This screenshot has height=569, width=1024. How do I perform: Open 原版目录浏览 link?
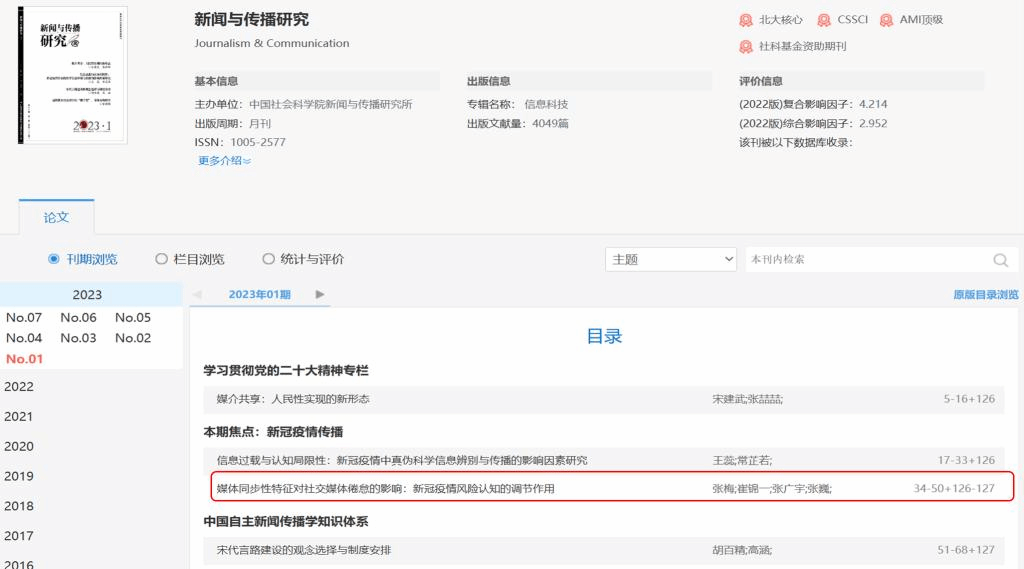pyautogui.click(x=985, y=295)
